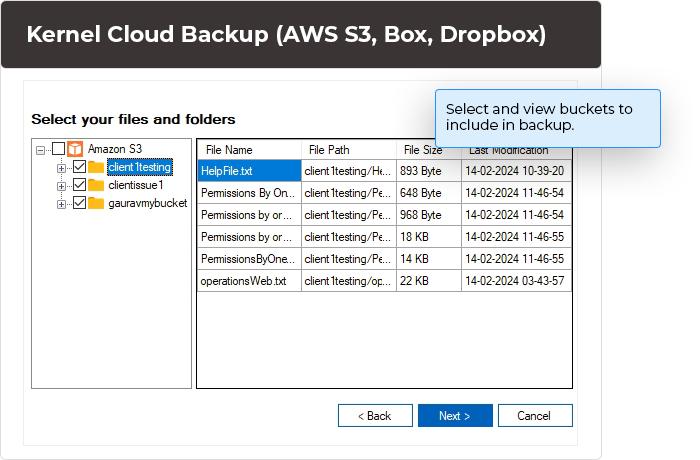The width and height of the screenshot is (700, 460).
Task: Select the HelpFile.txt row
Action: [248, 171]
